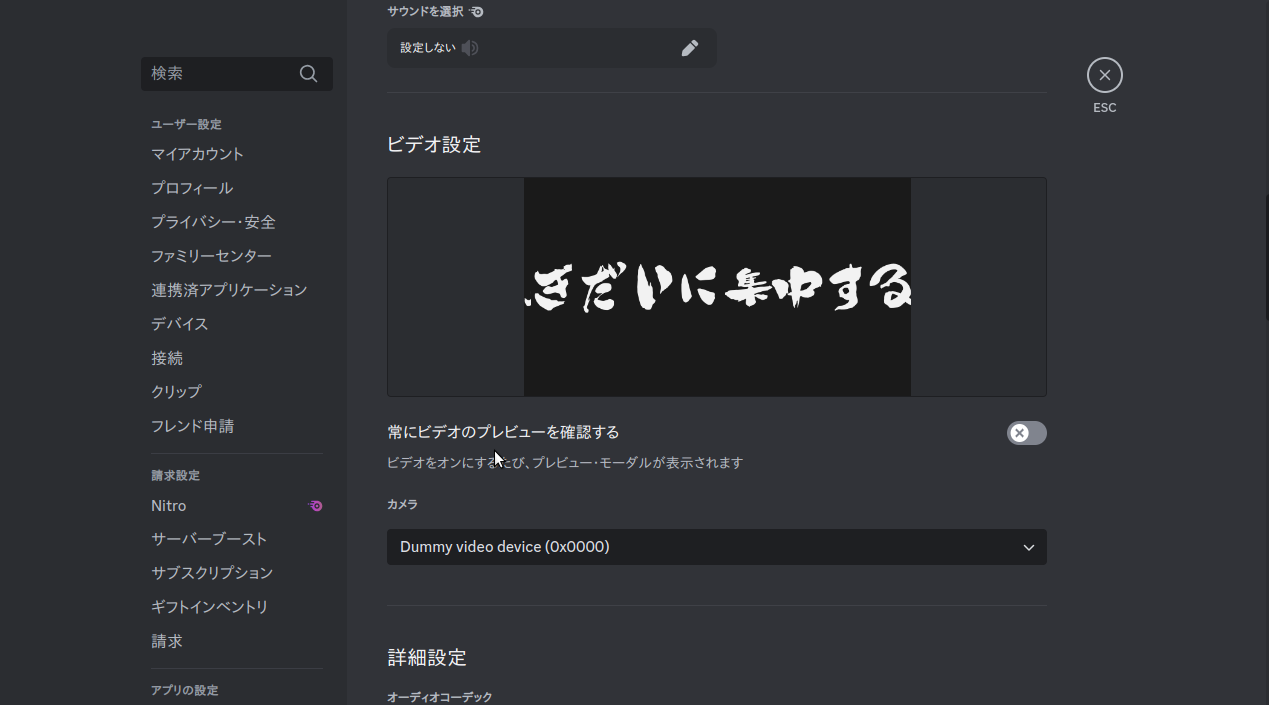Screen dimensions: 1269x705
Task: Click the Nitro badge next to サウンドを選択
Action: 477,11
